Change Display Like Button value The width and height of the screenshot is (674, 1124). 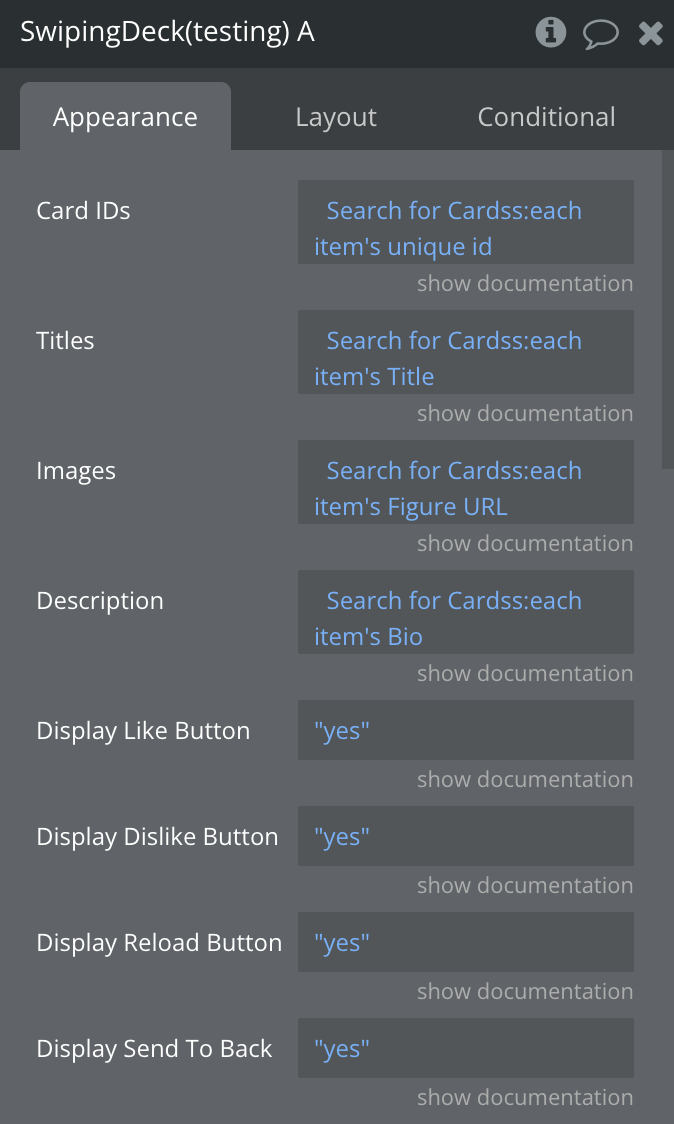pyautogui.click(x=465, y=730)
